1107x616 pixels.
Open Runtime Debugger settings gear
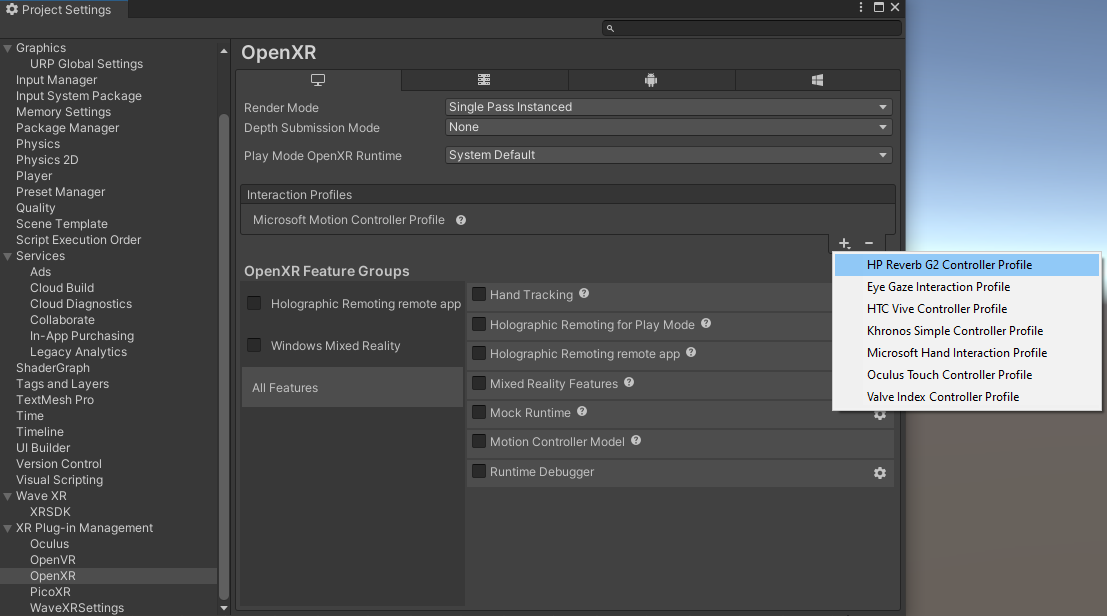[880, 473]
